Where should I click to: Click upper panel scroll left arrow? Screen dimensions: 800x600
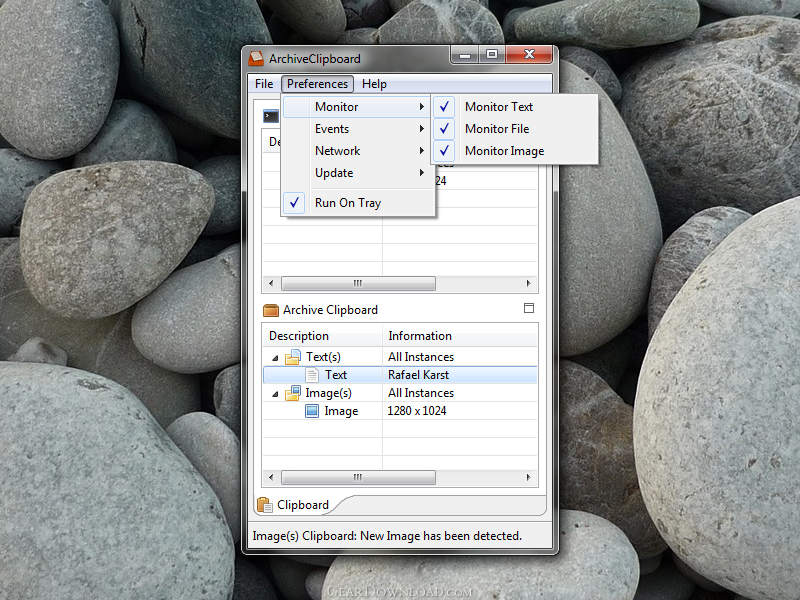271,283
